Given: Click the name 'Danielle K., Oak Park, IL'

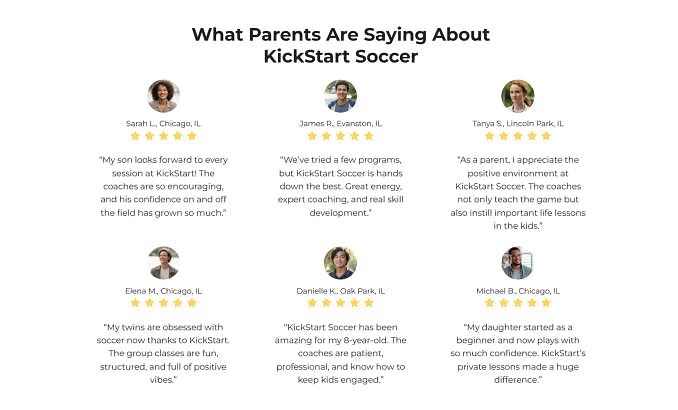Looking at the screenshot, I should pyautogui.click(x=340, y=290).
